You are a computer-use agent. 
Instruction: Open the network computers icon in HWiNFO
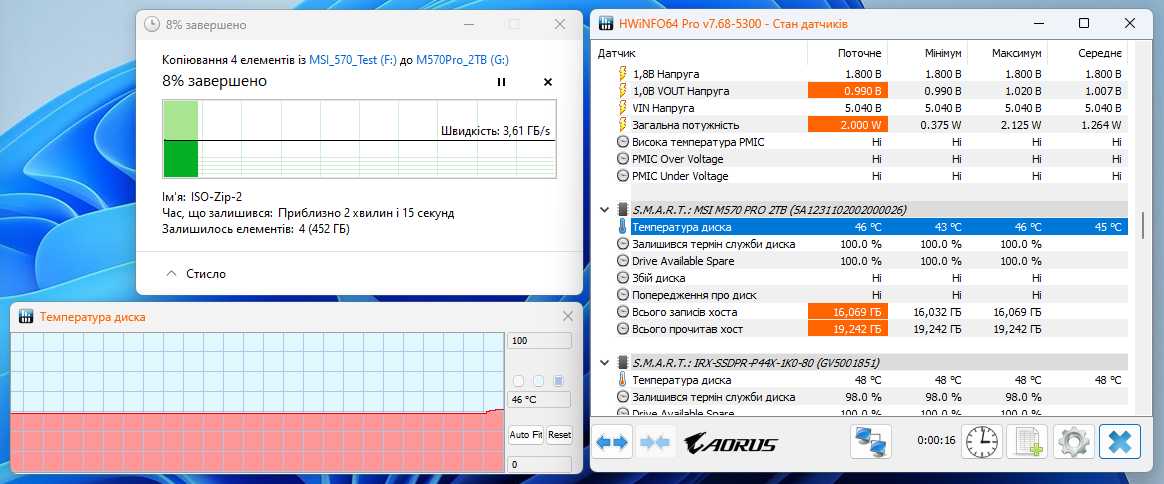(870, 442)
